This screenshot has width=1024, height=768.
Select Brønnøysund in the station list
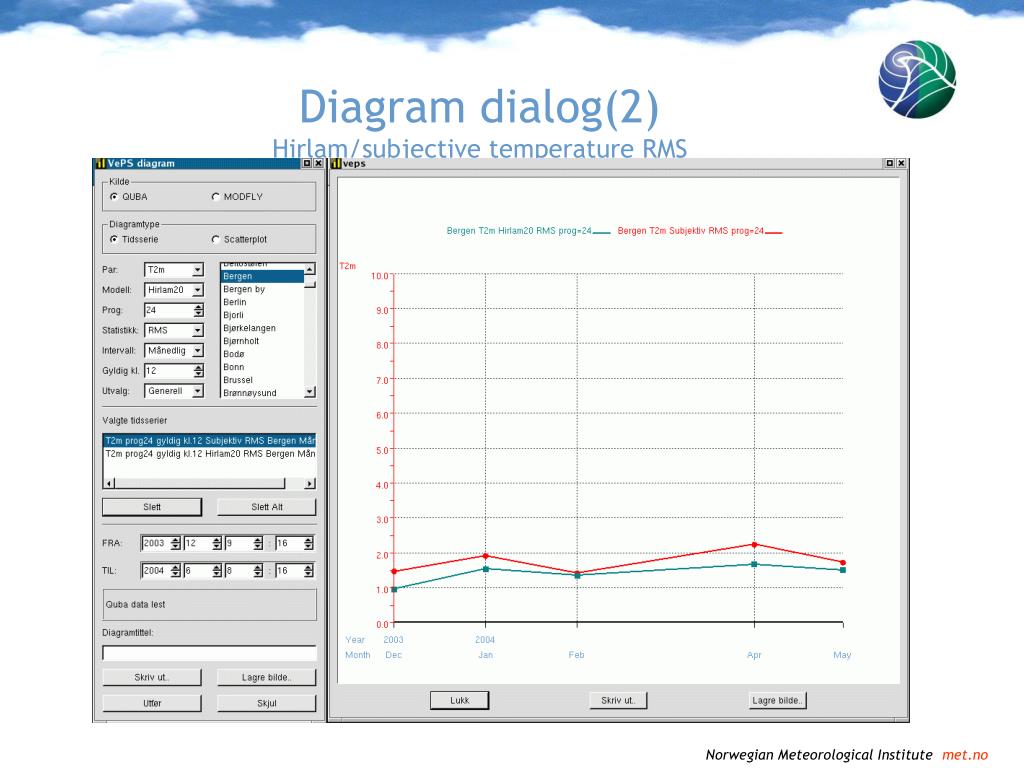262,393
